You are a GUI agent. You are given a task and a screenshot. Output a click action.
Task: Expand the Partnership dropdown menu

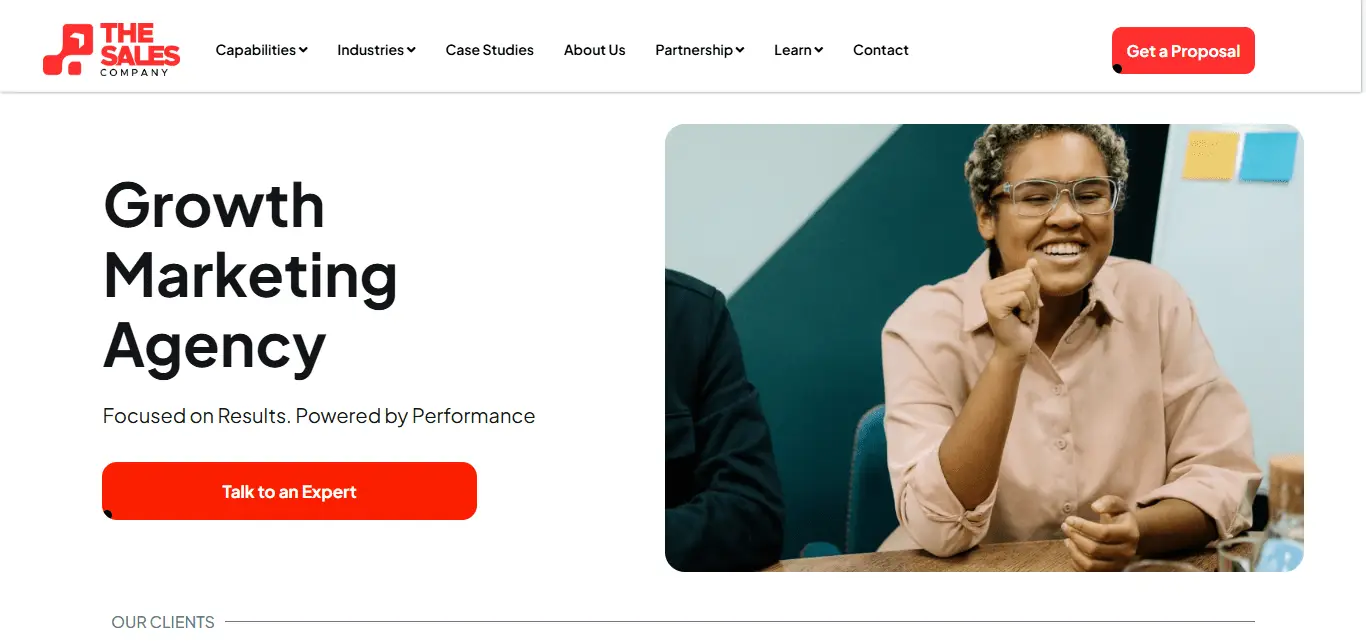tap(694, 50)
